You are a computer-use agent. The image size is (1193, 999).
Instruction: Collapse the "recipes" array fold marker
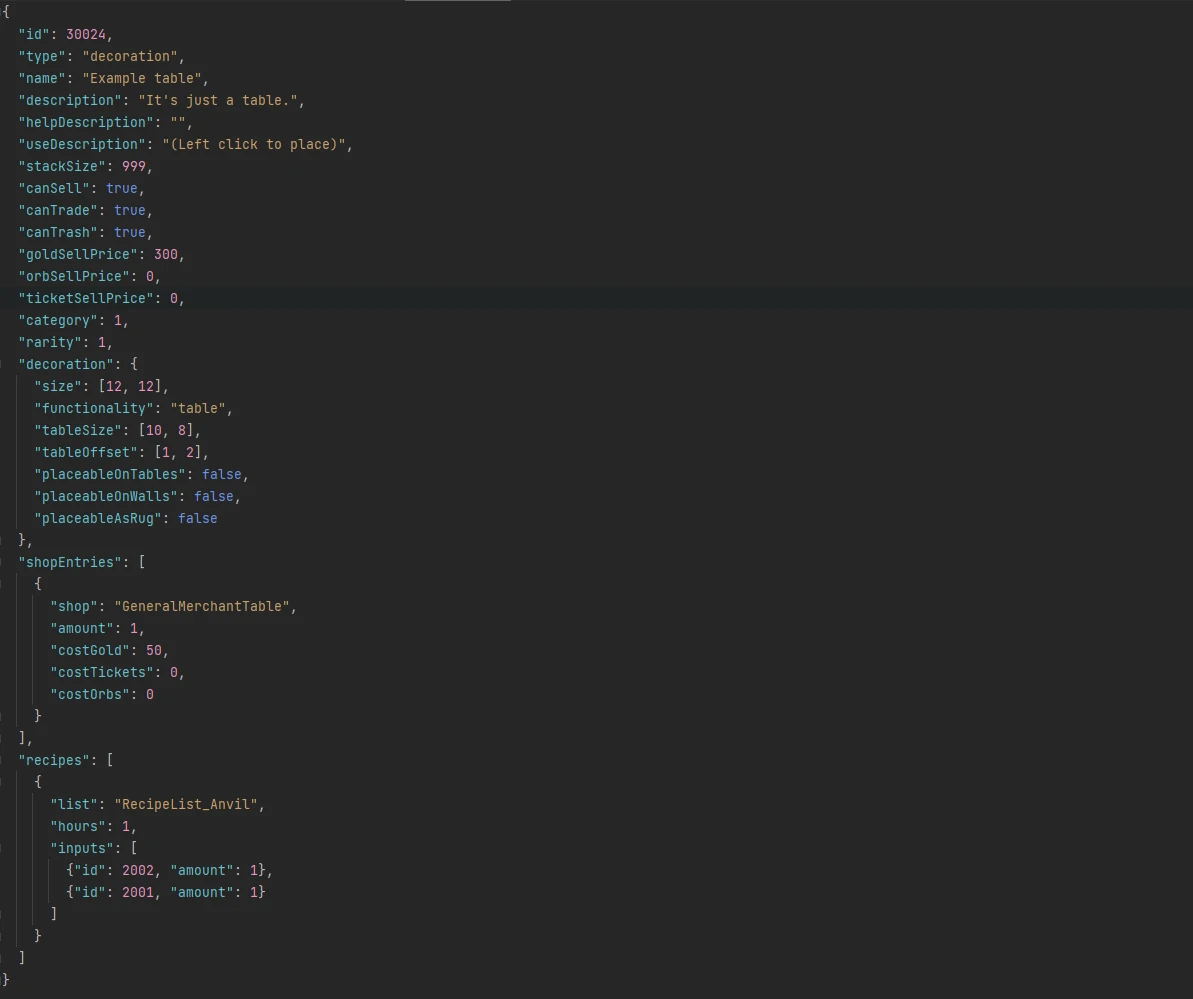click(x=1, y=760)
